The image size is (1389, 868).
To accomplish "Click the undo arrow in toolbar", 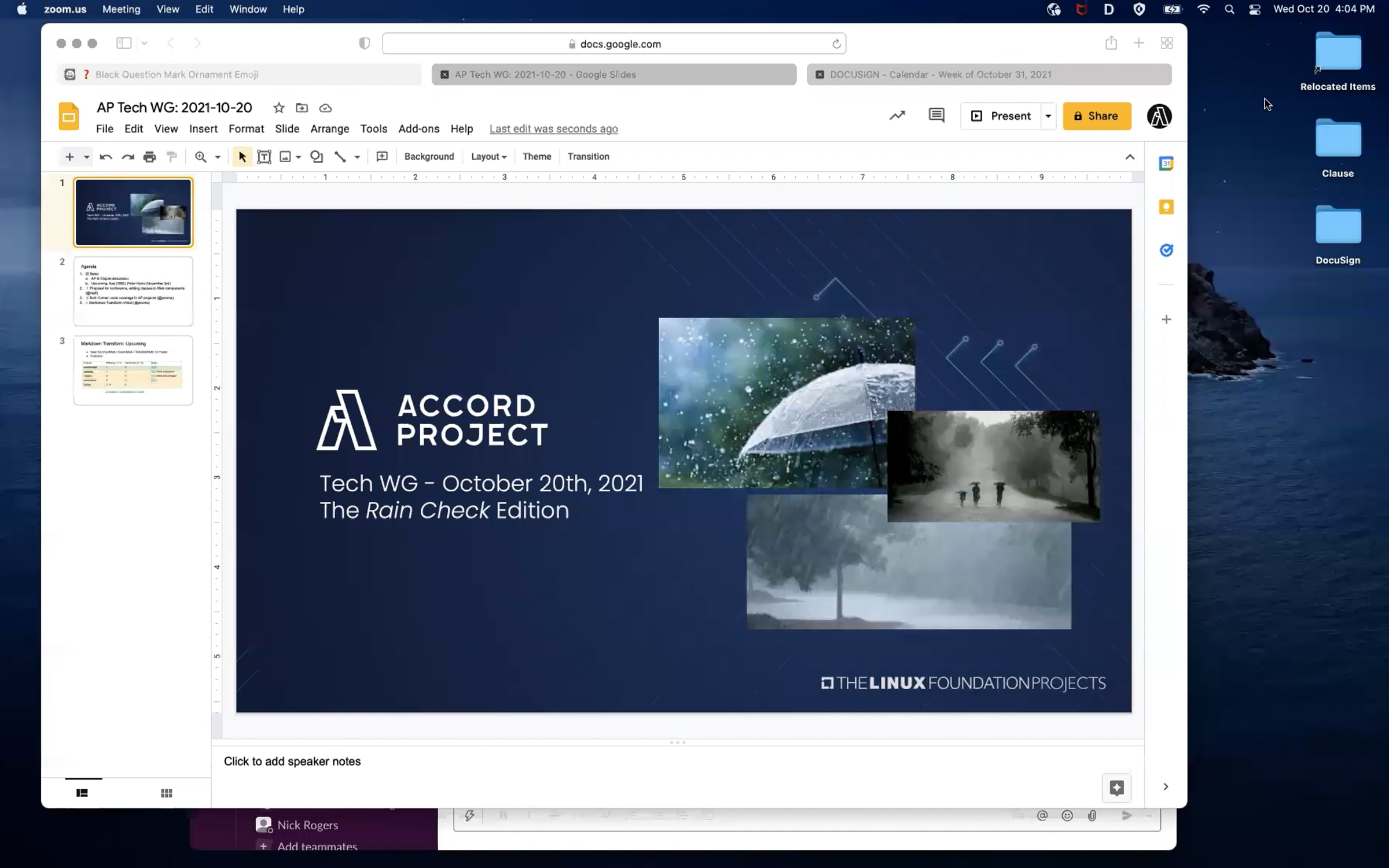I will [x=105, y=157].
